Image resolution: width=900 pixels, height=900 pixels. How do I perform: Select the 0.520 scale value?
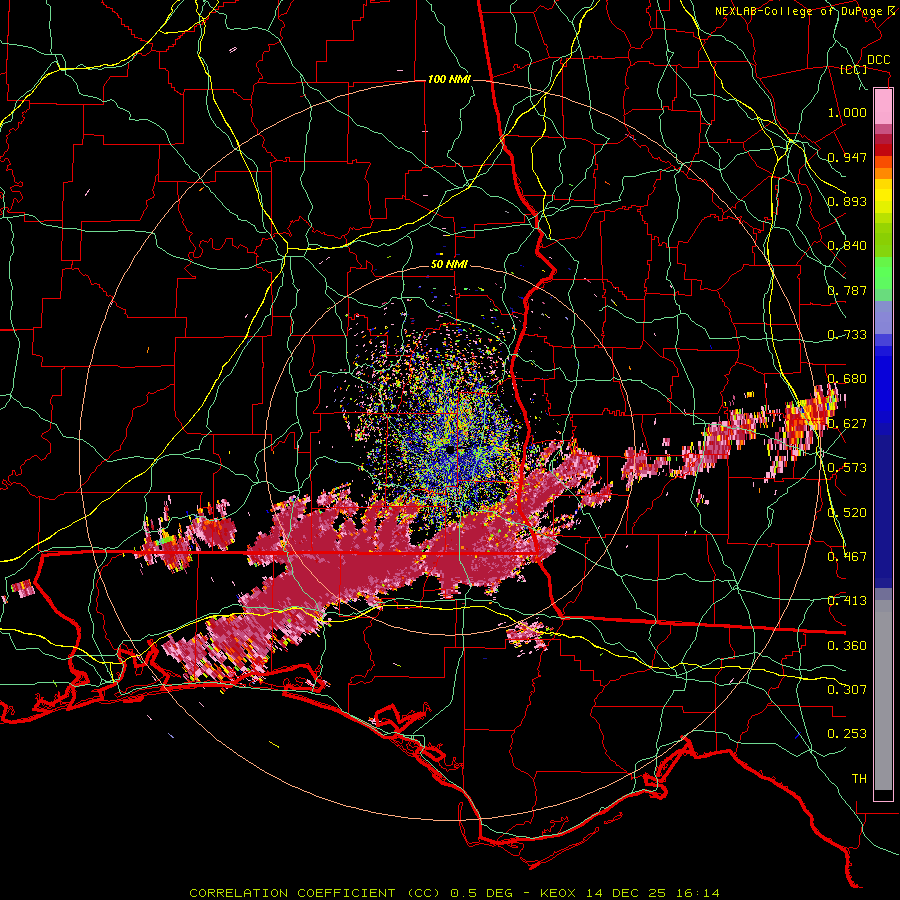tap(847, 513)
